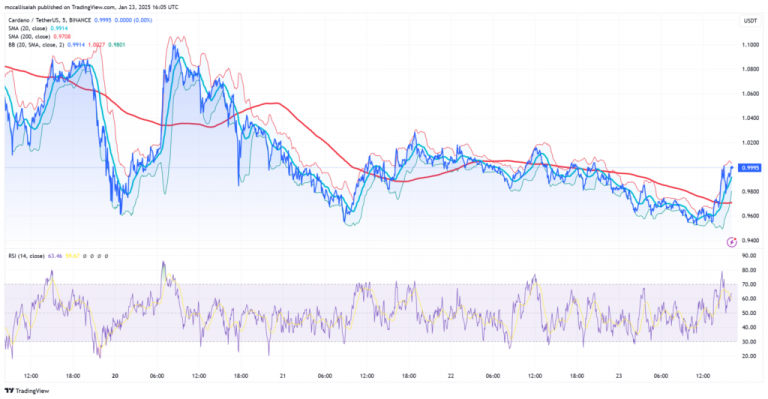The height and width of the screenshot is (399, 768).
Task: Open the USDT currency selector
Action: pyautogui.click(x=750, y=21)
